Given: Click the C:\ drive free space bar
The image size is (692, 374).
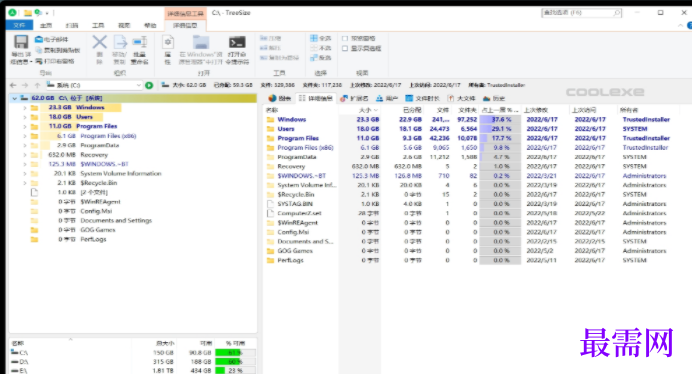Looking at the screenshot, I should pos(235,353).
